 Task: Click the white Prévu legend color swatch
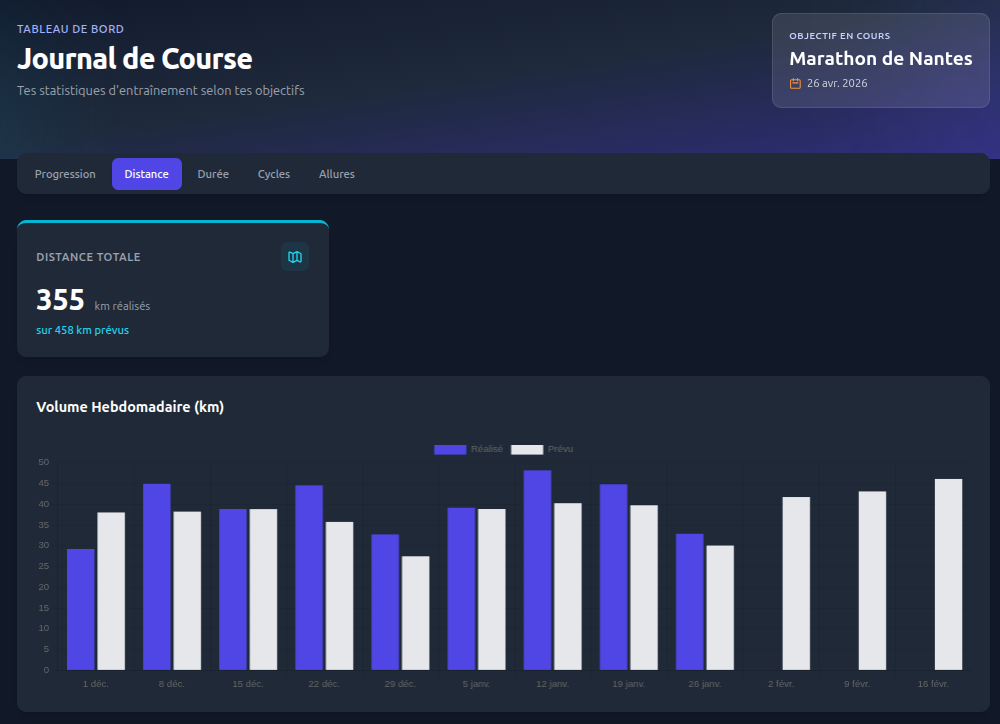click(x=526, y=449)
